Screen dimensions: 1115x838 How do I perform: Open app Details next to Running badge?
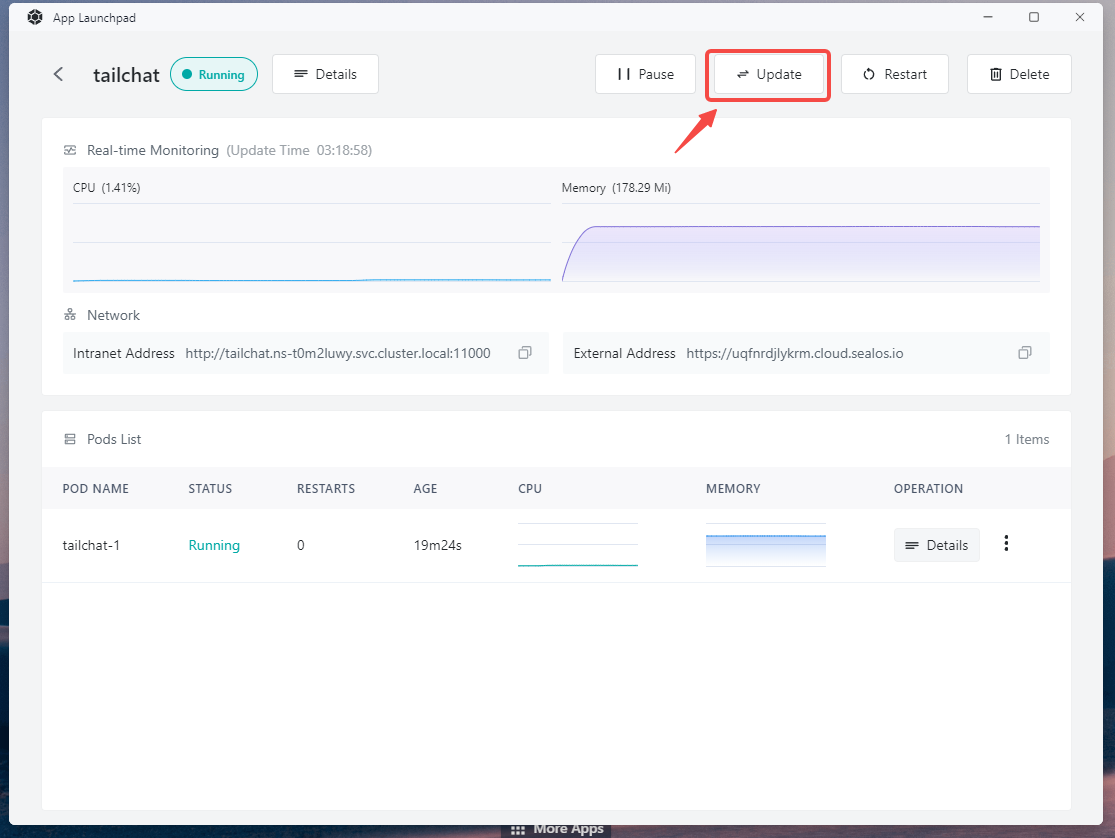pyautogui.click(x=325, y=74)
